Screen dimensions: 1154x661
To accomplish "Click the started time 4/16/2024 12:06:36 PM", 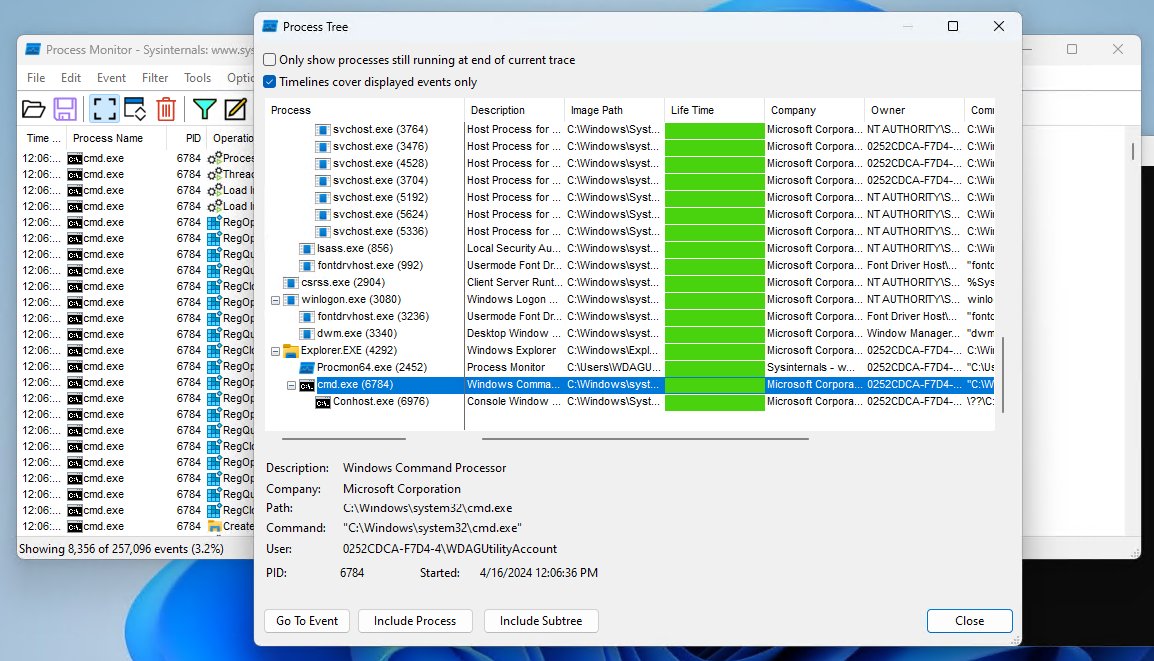I will pos(539,573).
